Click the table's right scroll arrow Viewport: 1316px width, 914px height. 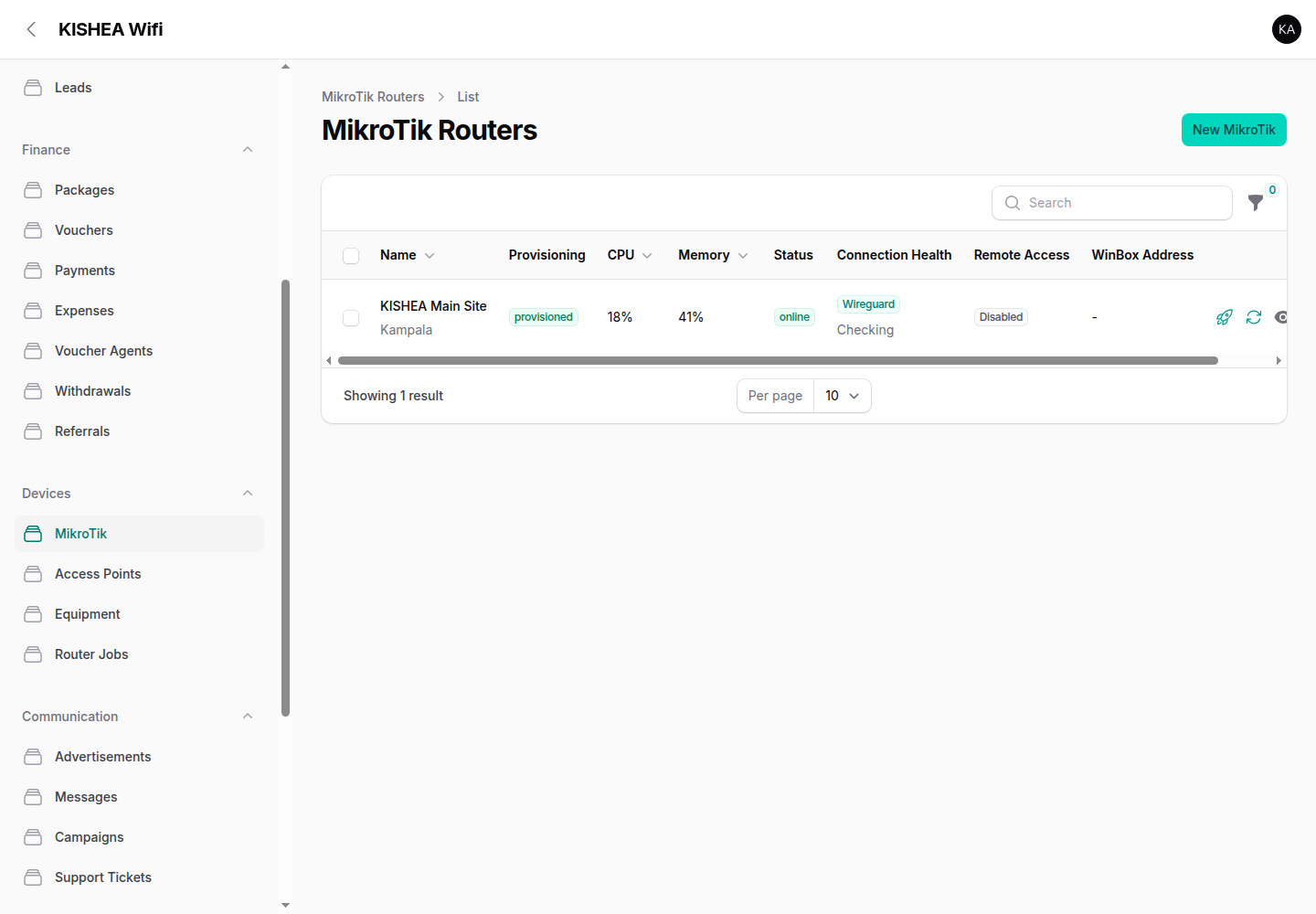click(x=1279, y=361)
